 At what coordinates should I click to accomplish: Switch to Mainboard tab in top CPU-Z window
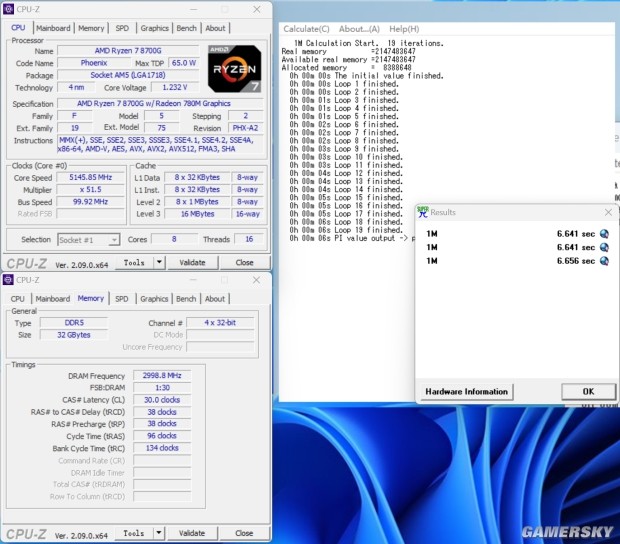[53, 28]
